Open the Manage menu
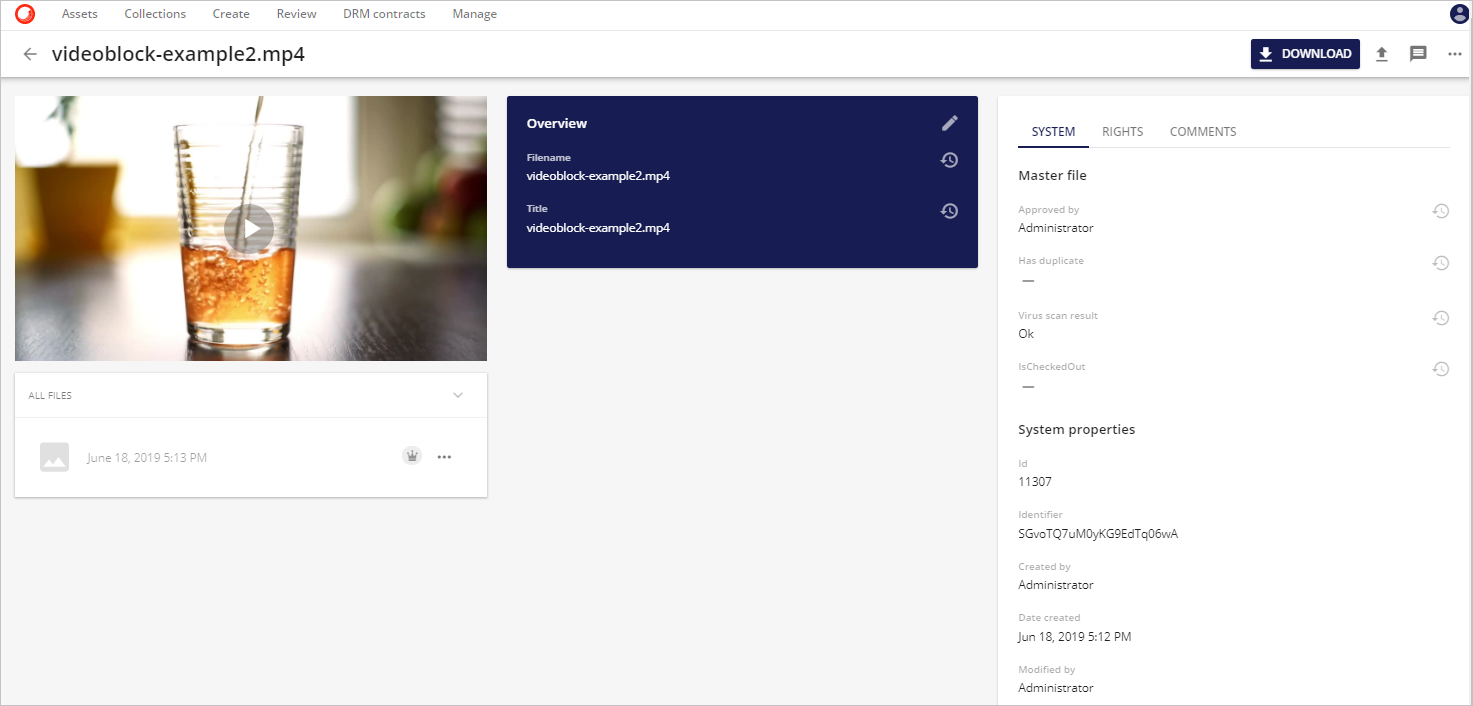The width and height of the screenshot is (1473, 706). tap(474, 13)
